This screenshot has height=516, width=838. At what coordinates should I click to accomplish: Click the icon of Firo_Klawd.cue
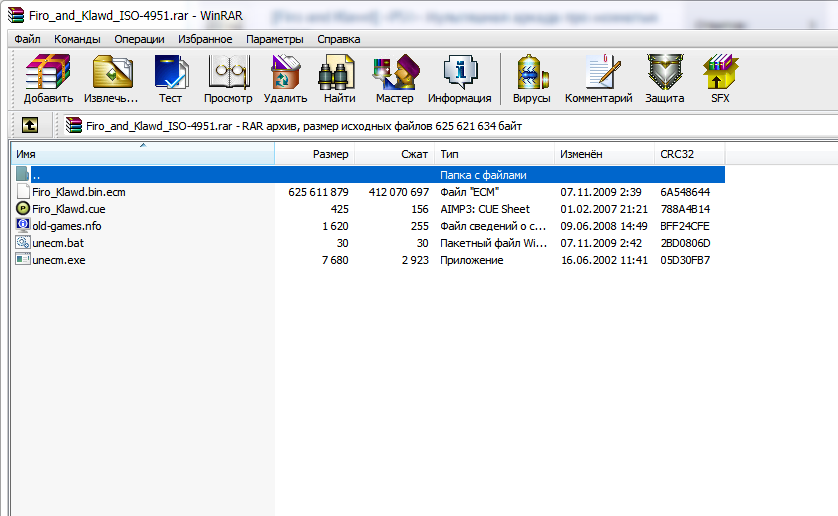pyautogui.click(x=22, y=208)
